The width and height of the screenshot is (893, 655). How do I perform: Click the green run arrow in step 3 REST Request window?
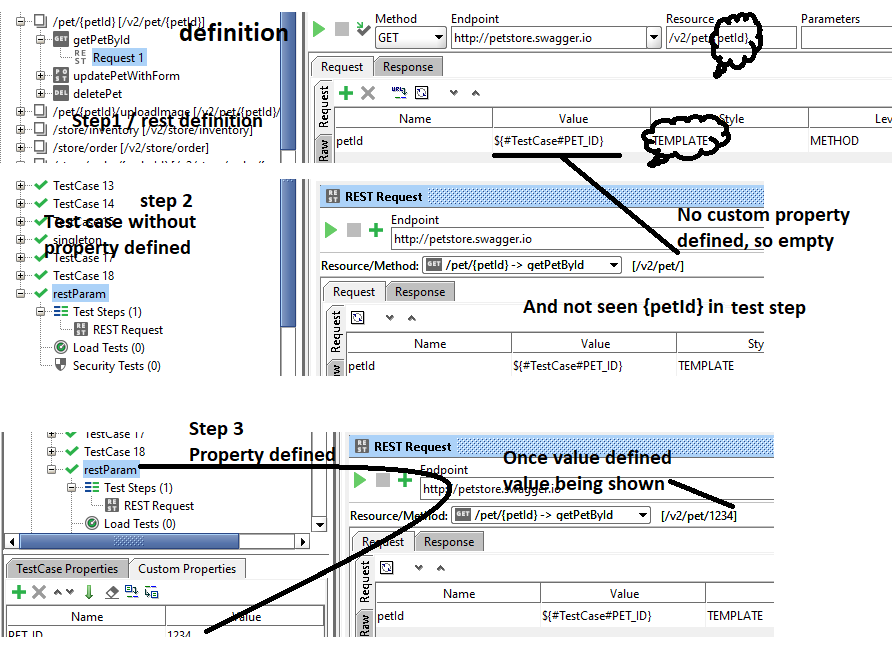(360, 480)
